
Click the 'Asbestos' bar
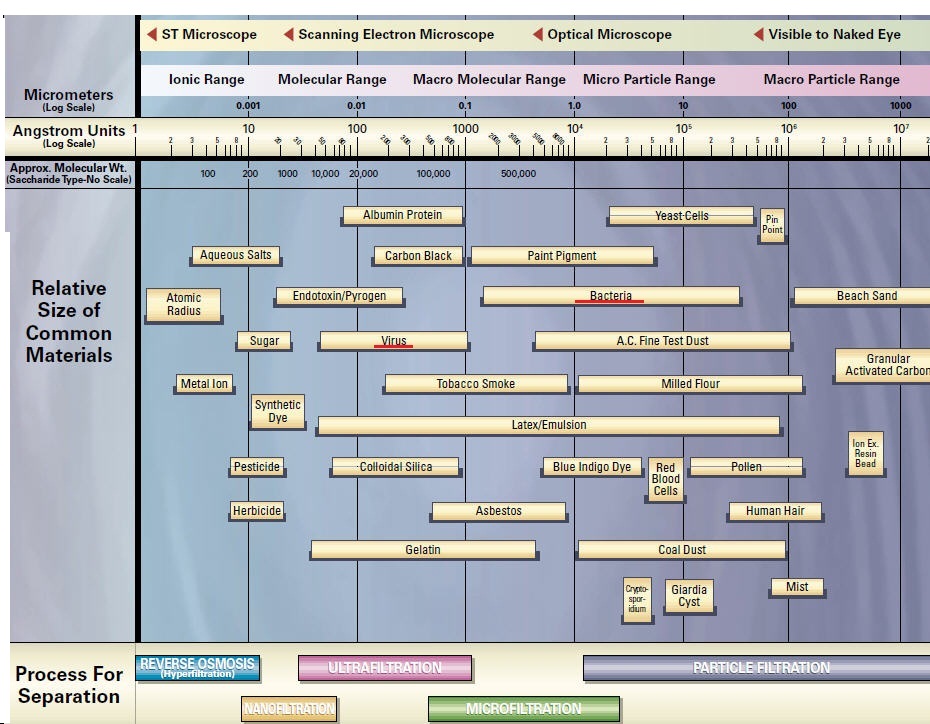(499, 511)
